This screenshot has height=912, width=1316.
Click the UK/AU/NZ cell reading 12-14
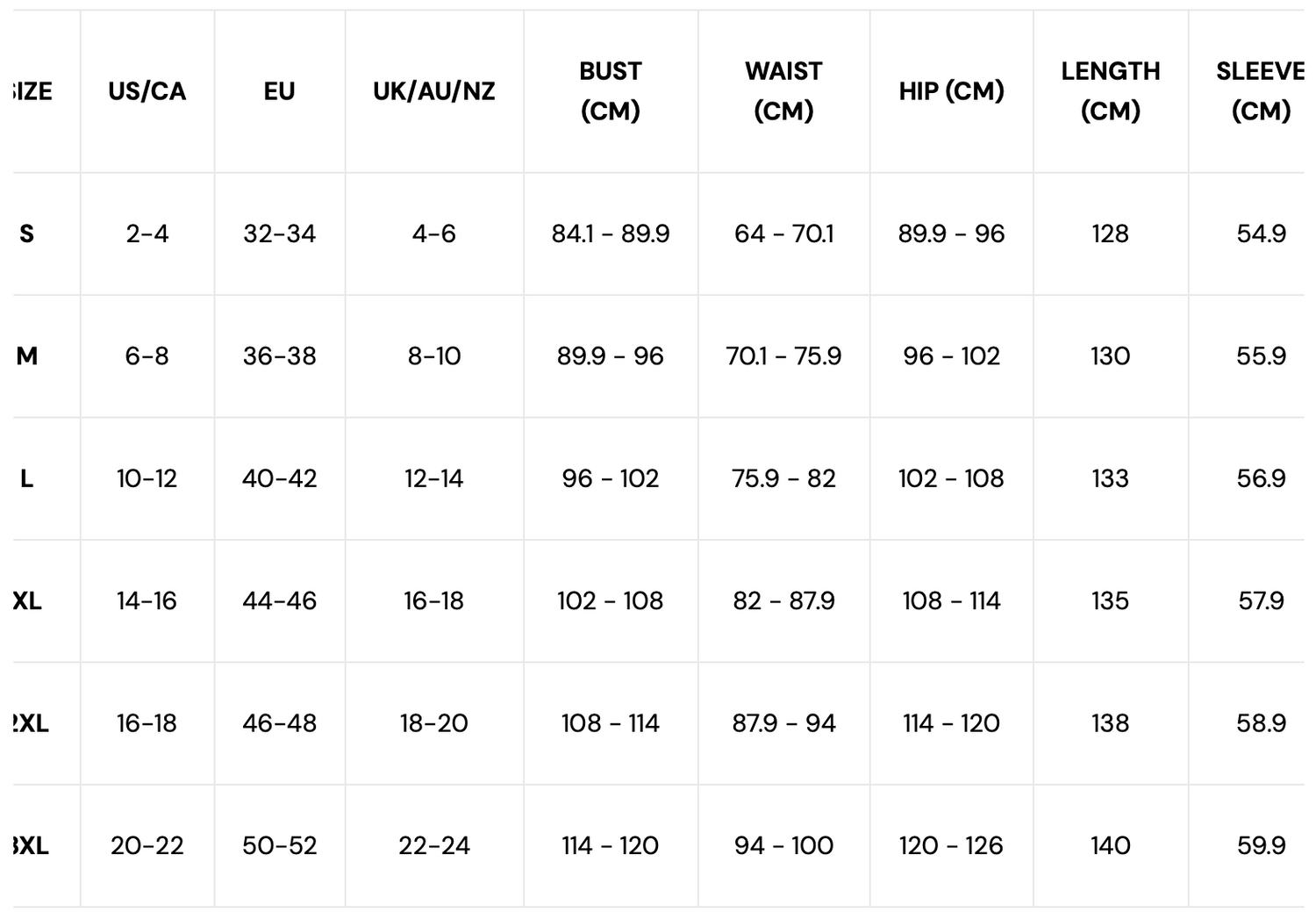pos(434,478)
